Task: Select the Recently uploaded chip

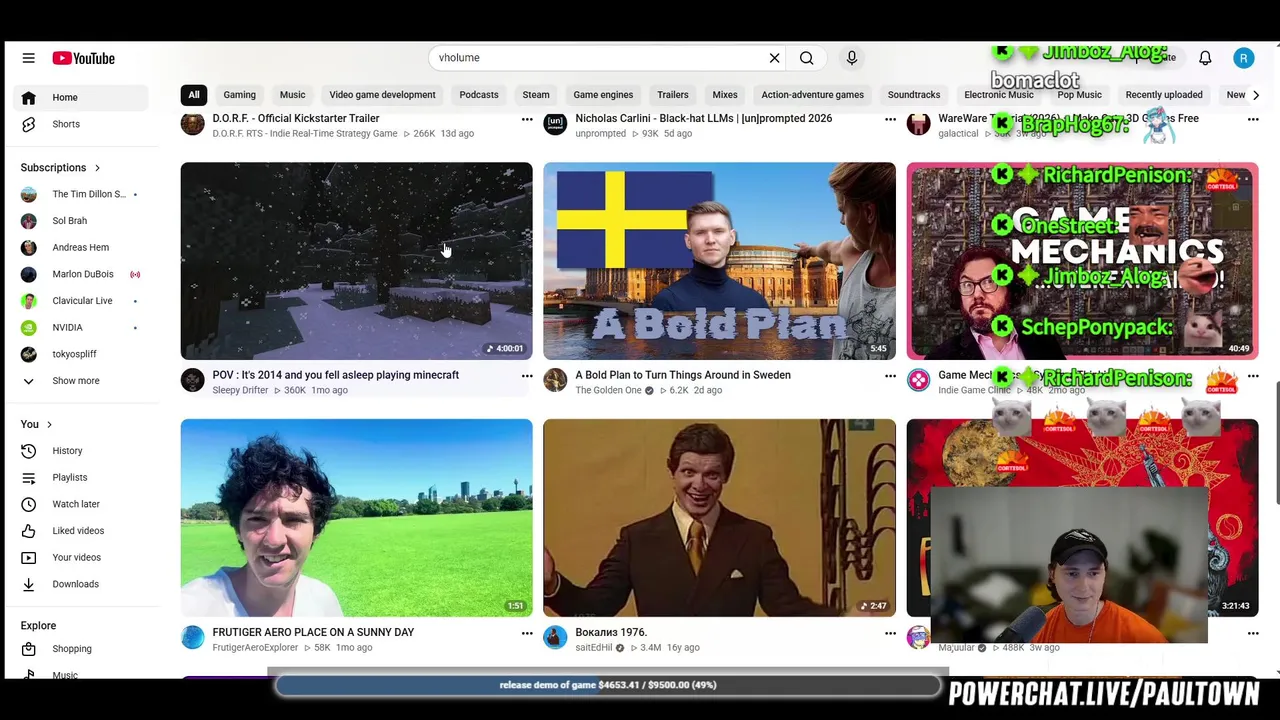Action: (x=1164, y=95)
